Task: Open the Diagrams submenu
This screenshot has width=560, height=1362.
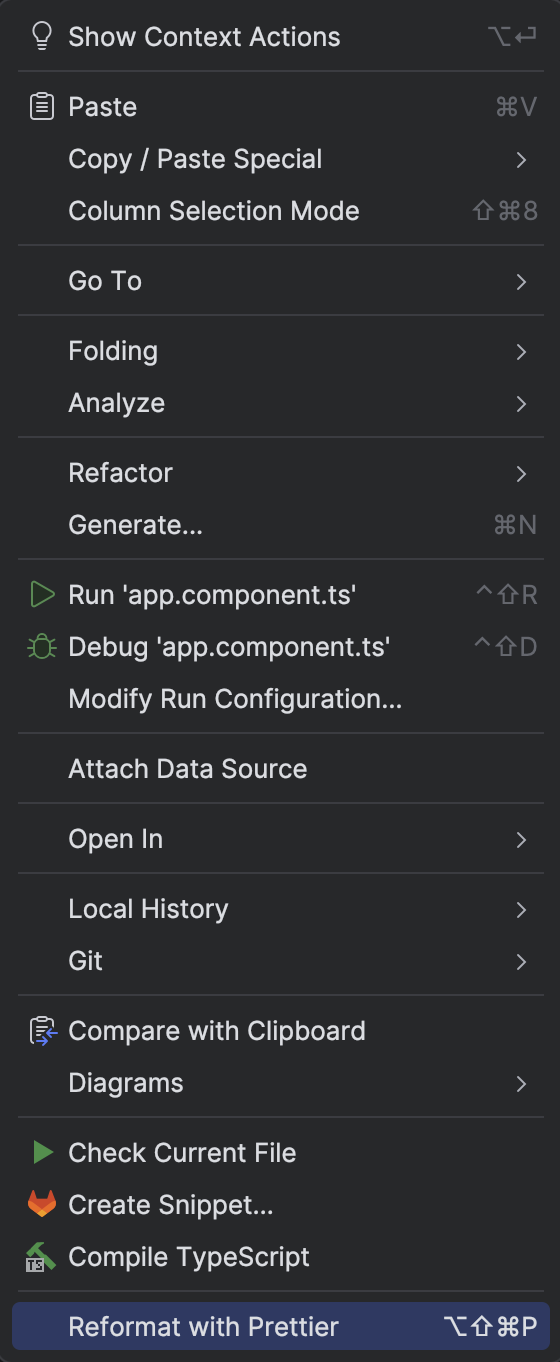Action: click(280, 1083)
